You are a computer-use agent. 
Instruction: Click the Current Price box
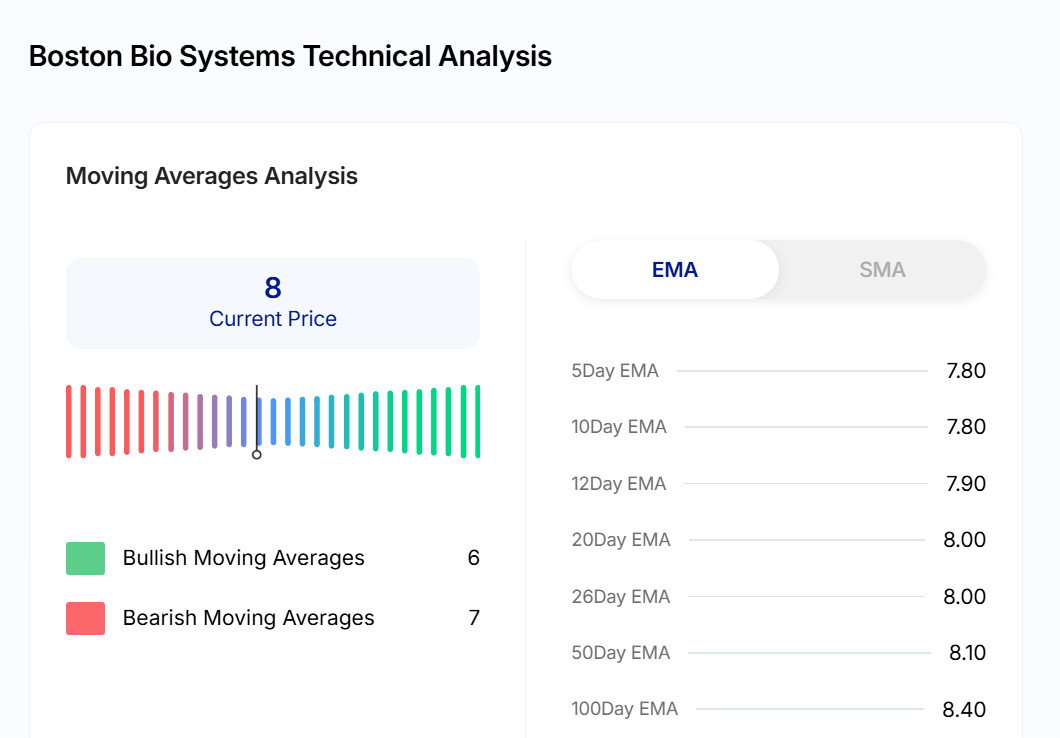tap(272, 303)
